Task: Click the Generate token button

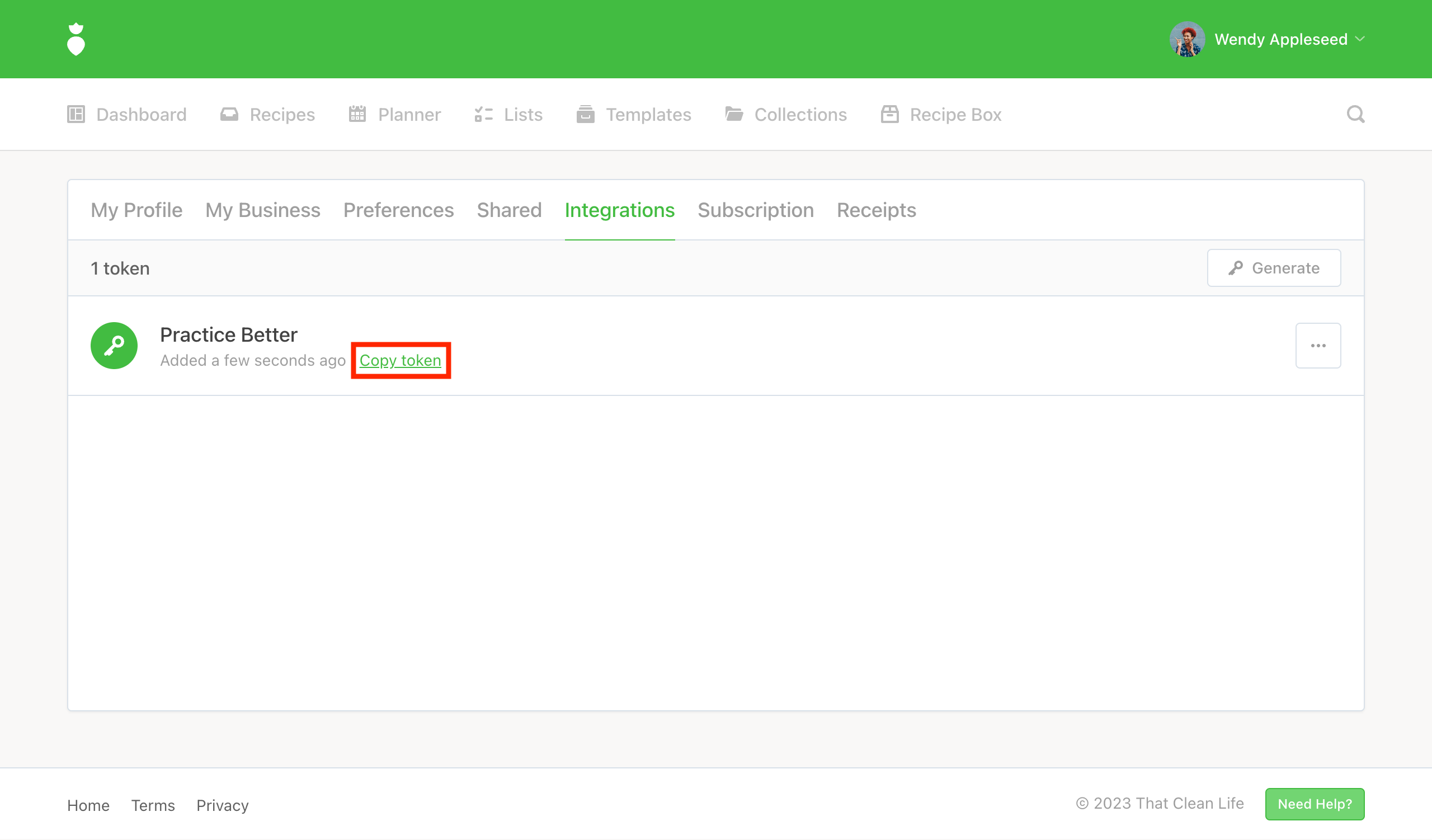Action: tap(1274, 268)
